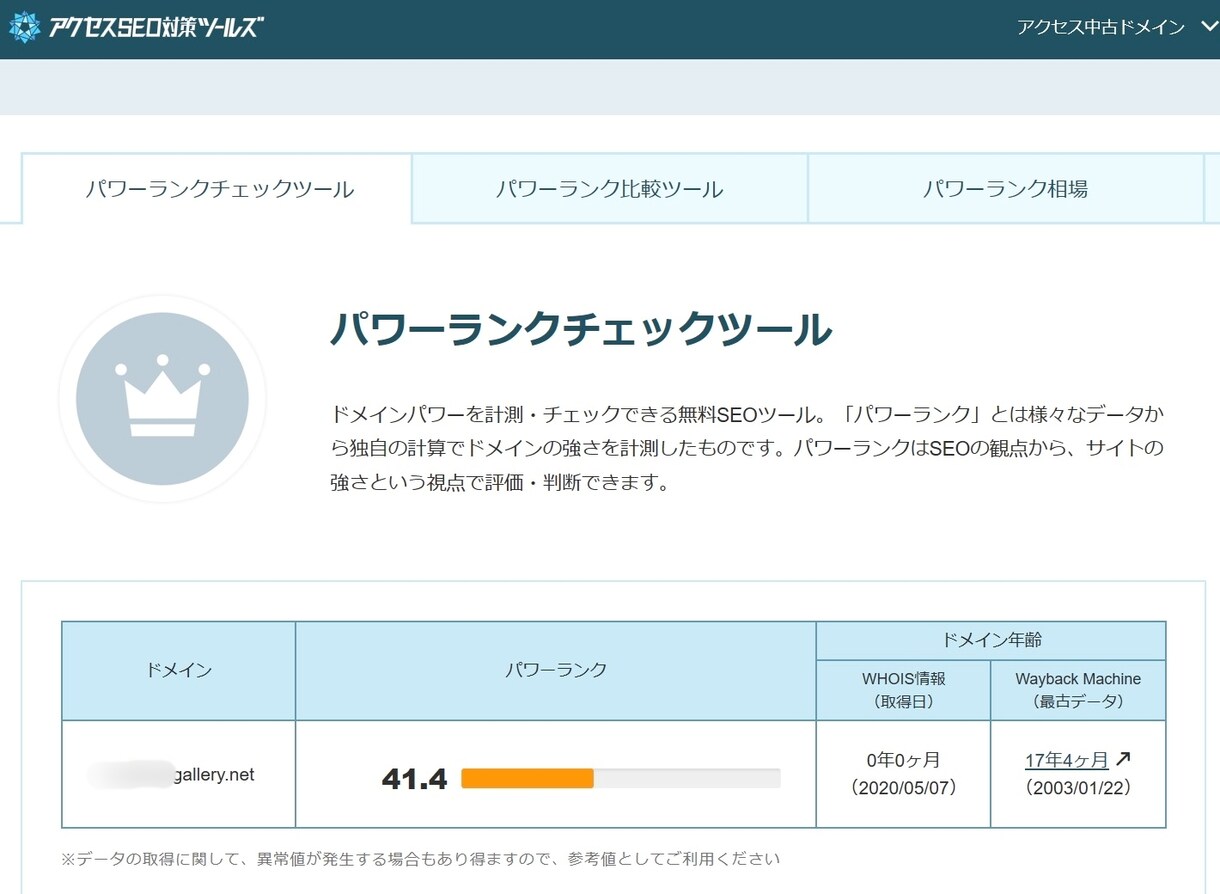Image resolution: width=1220 pixels, height=894 pixels.
Task: Click the アクセスSEO対策ツールズ site title text
Action: (155, 27)
